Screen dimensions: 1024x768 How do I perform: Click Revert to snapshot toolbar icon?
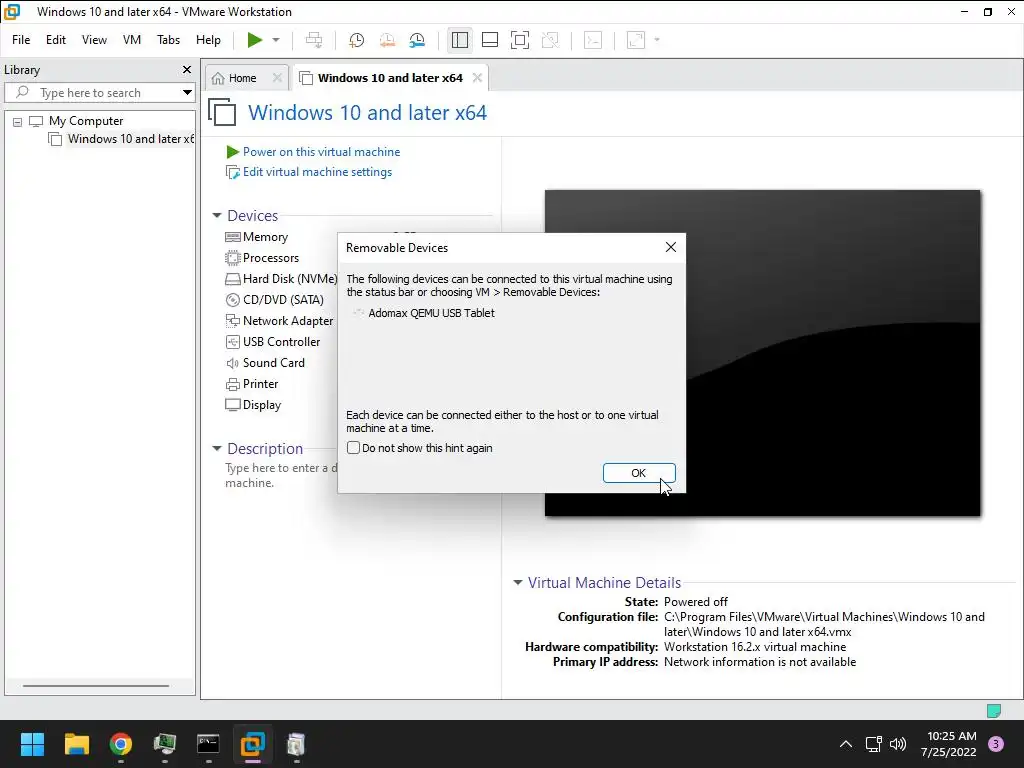click(387, 40)
